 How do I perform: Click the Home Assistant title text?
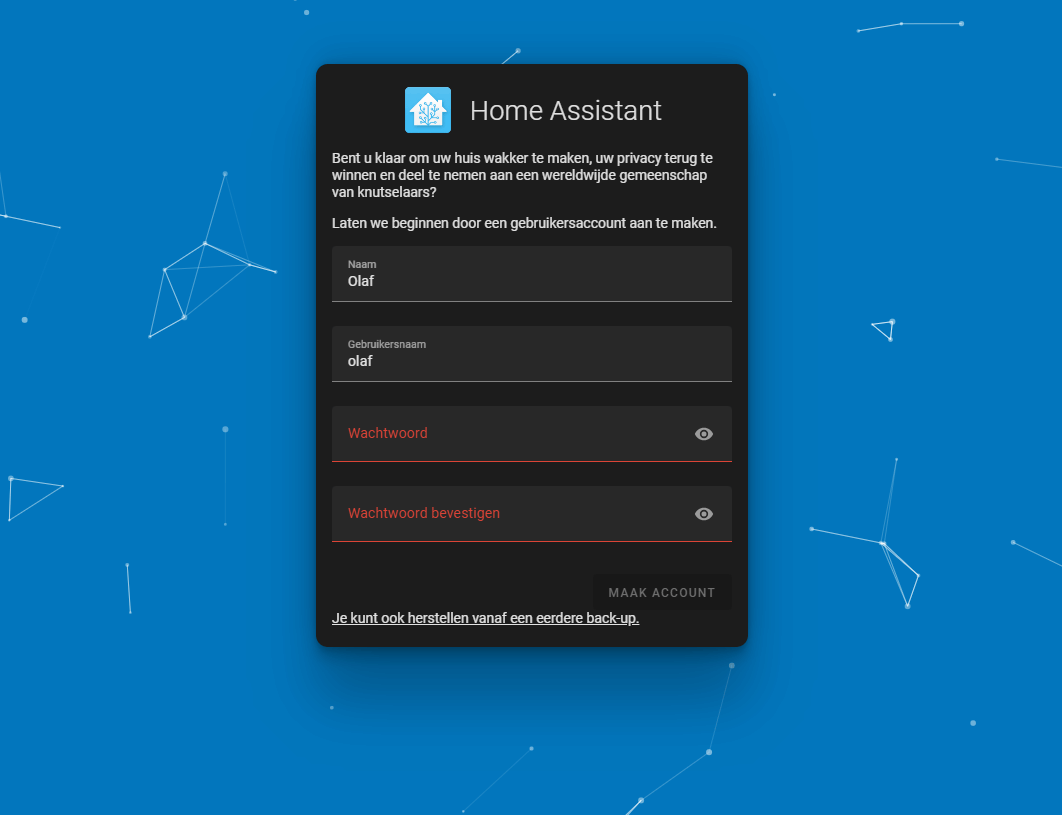[x=565, y=110]
